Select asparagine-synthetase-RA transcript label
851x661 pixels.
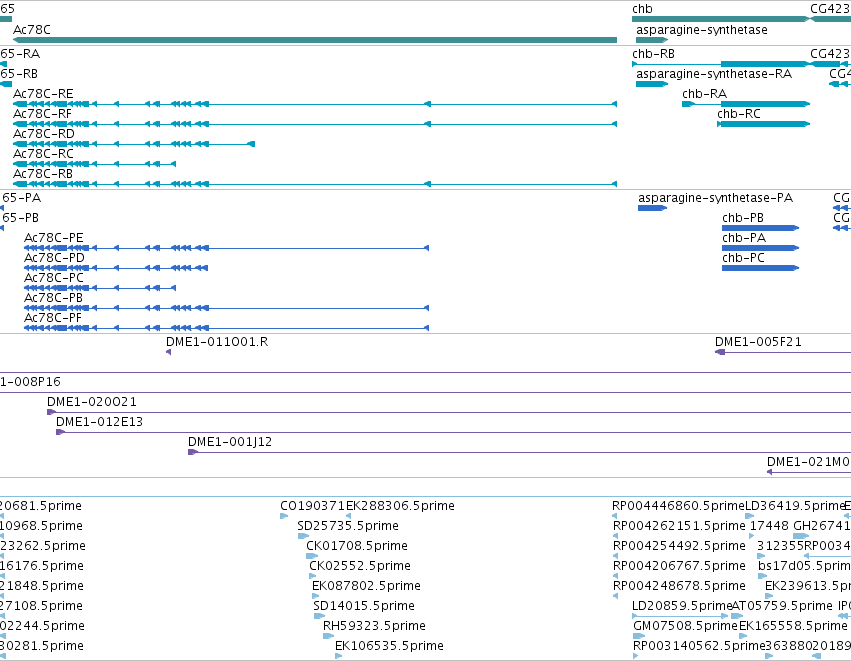714,74
